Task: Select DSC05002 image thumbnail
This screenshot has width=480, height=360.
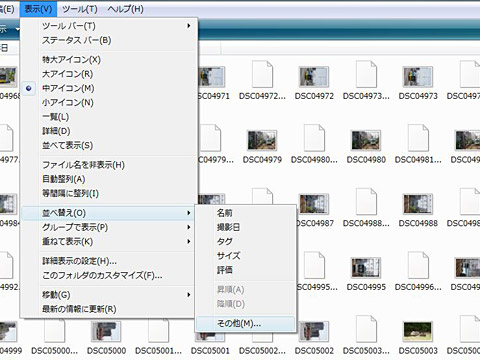Action: (x=314, y=331)
